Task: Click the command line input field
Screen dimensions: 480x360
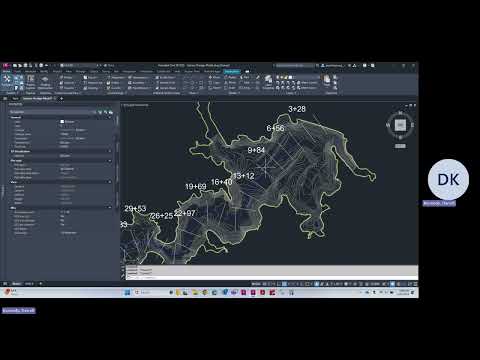Action: [x=271, y=277]
